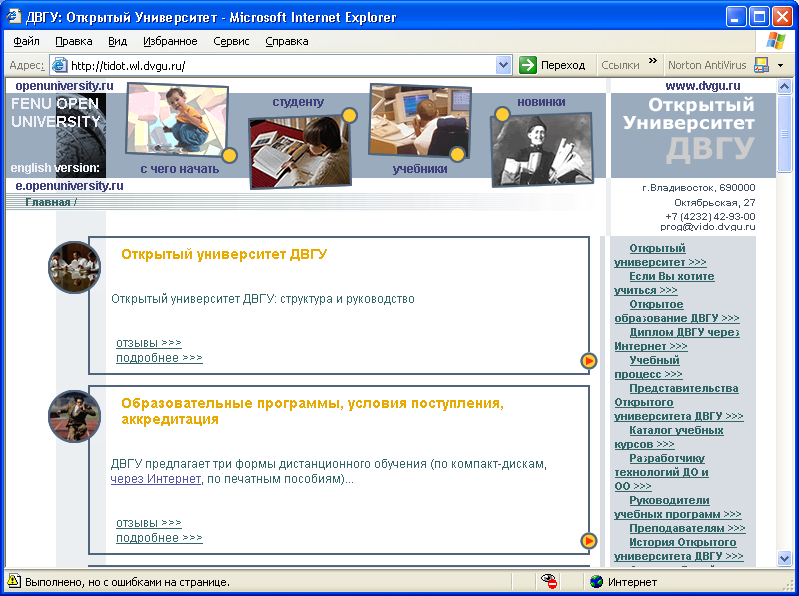Click the green Переход go arrow icon
799x596 pixels.
528,65
